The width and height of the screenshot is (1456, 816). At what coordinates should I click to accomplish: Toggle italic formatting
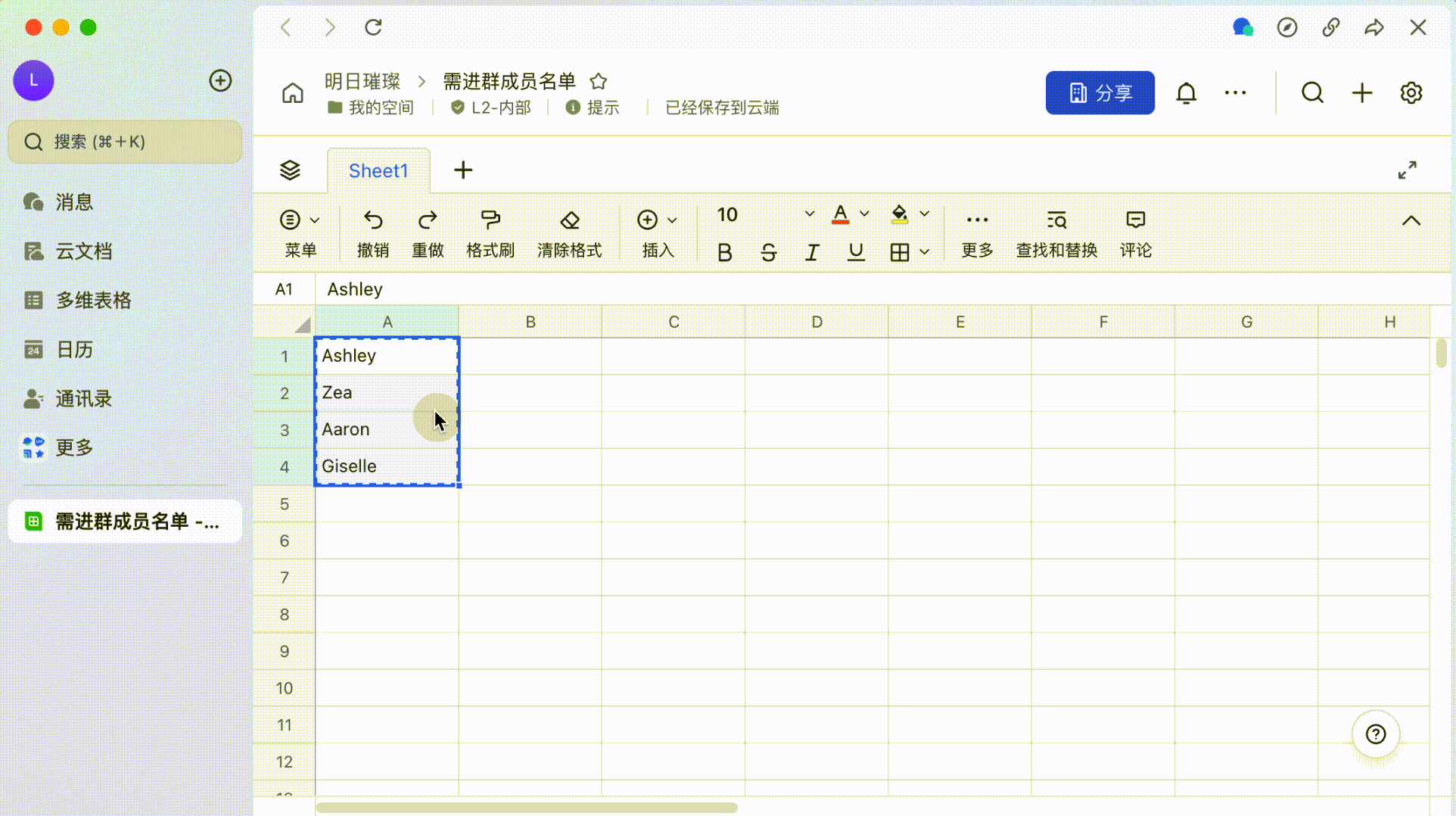click(x=812, y=252)
